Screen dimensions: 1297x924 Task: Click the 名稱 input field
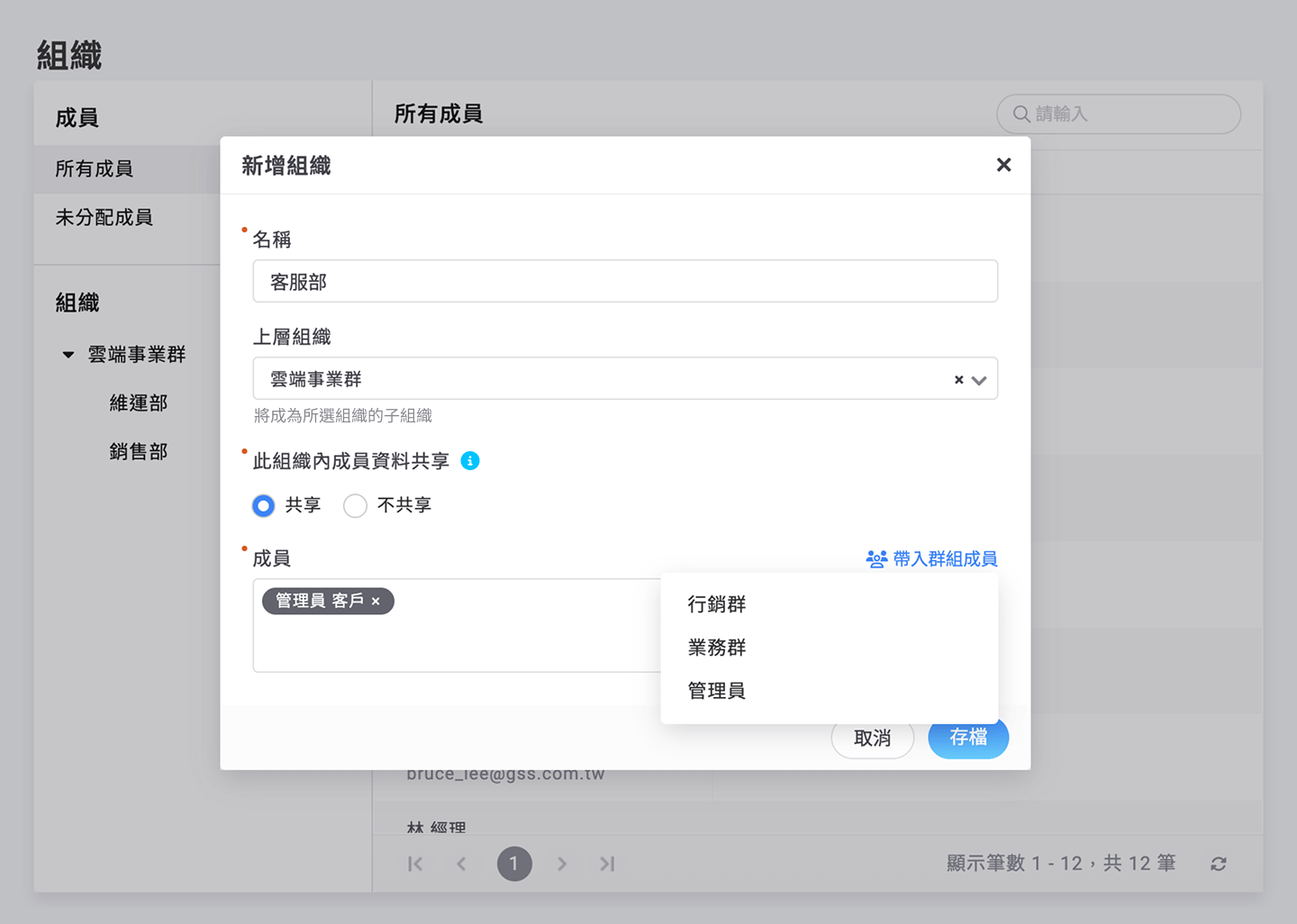click(x=625, y=282)
